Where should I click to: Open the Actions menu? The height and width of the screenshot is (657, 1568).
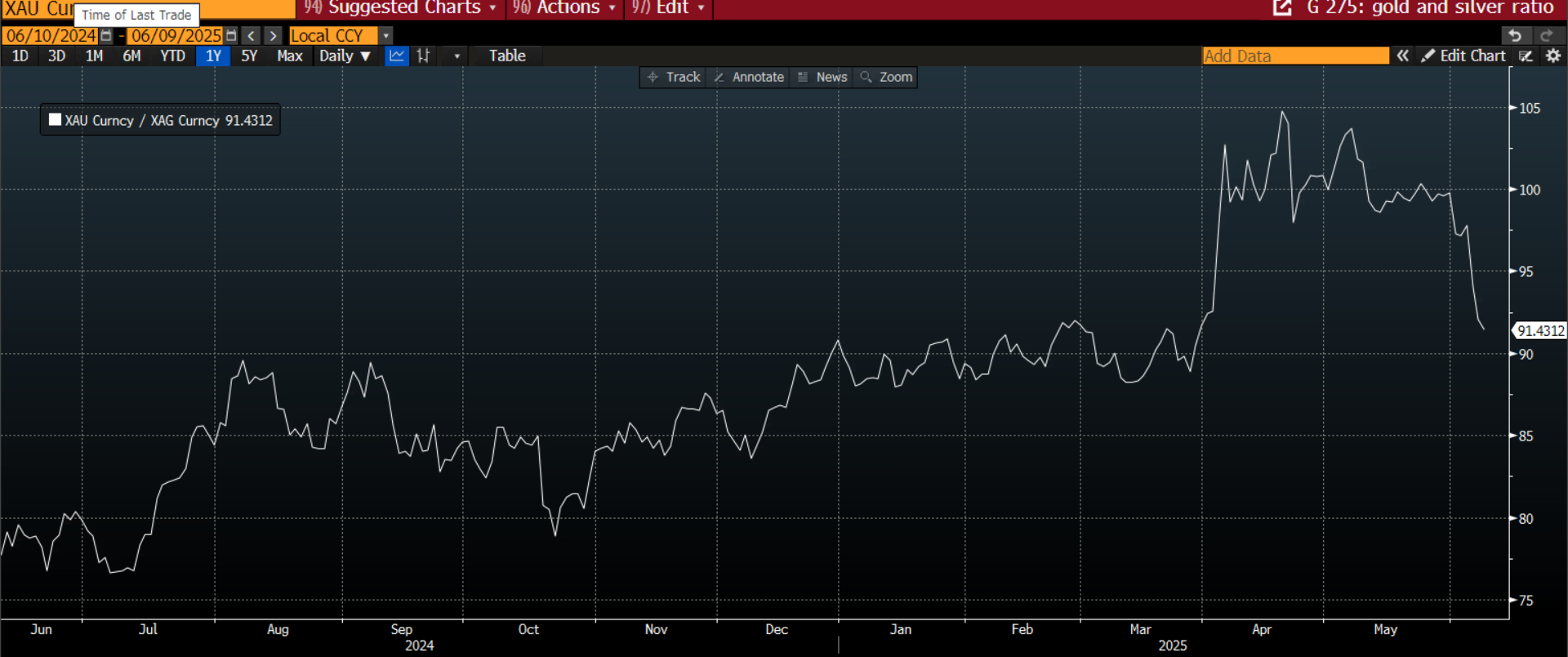coord(564,8)
